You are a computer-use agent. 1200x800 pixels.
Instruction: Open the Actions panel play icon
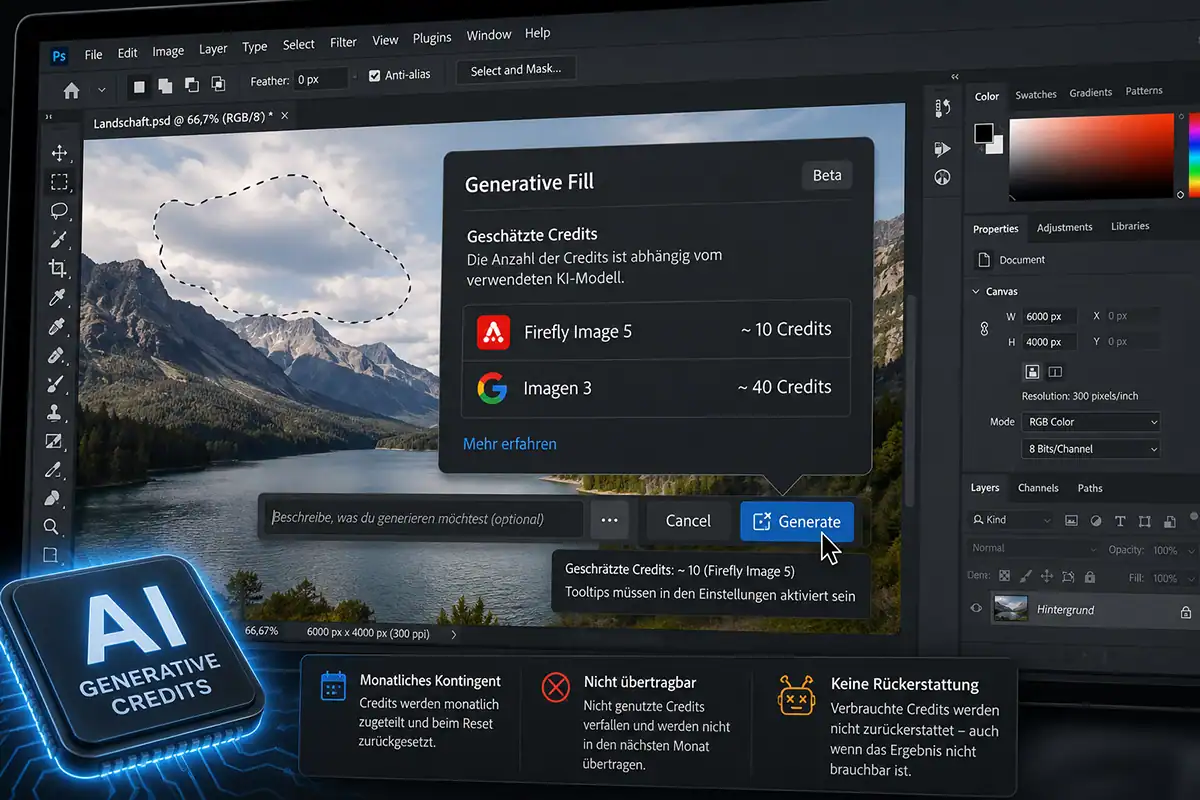click(942, 149)
